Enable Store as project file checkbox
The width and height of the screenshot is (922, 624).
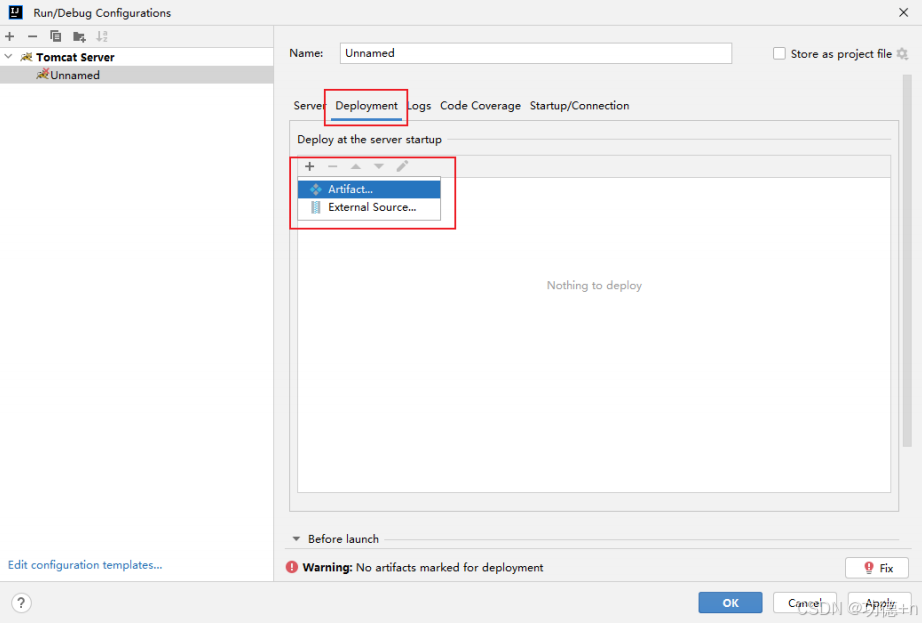779,54
